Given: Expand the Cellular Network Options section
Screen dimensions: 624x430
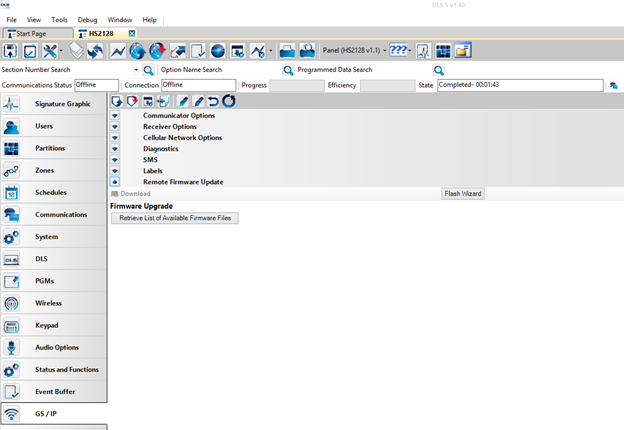Looking at the screenshot, I should 115,138.
